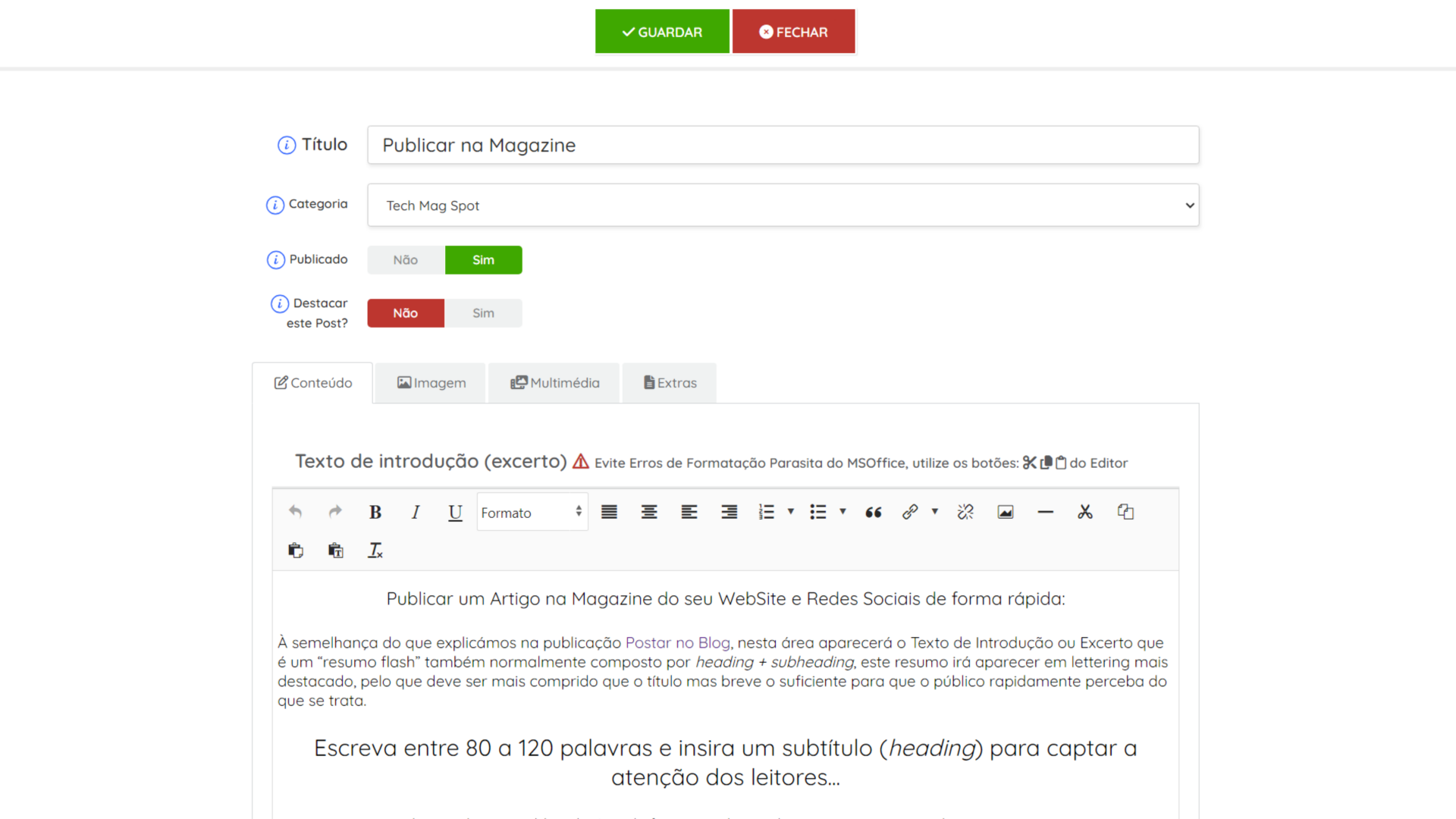This screenshot has height=819, width=1456.
Task: Open the Postar no Blog link
Action: coord(677,643)
